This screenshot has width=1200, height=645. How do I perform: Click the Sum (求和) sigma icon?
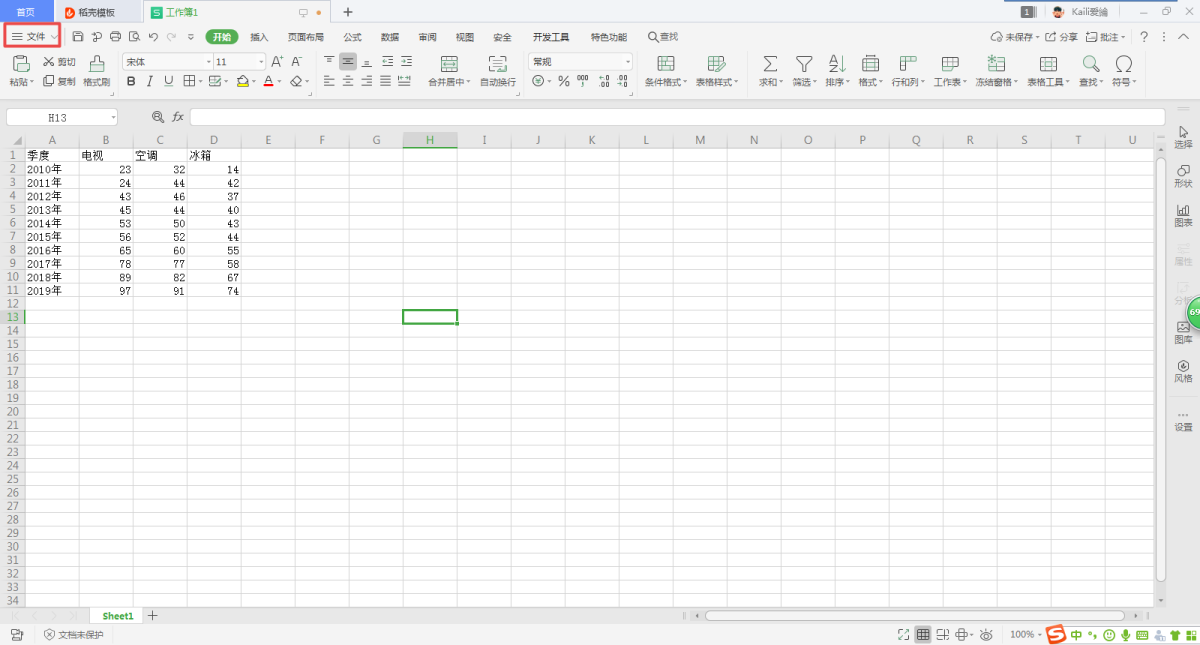(770, 63)
